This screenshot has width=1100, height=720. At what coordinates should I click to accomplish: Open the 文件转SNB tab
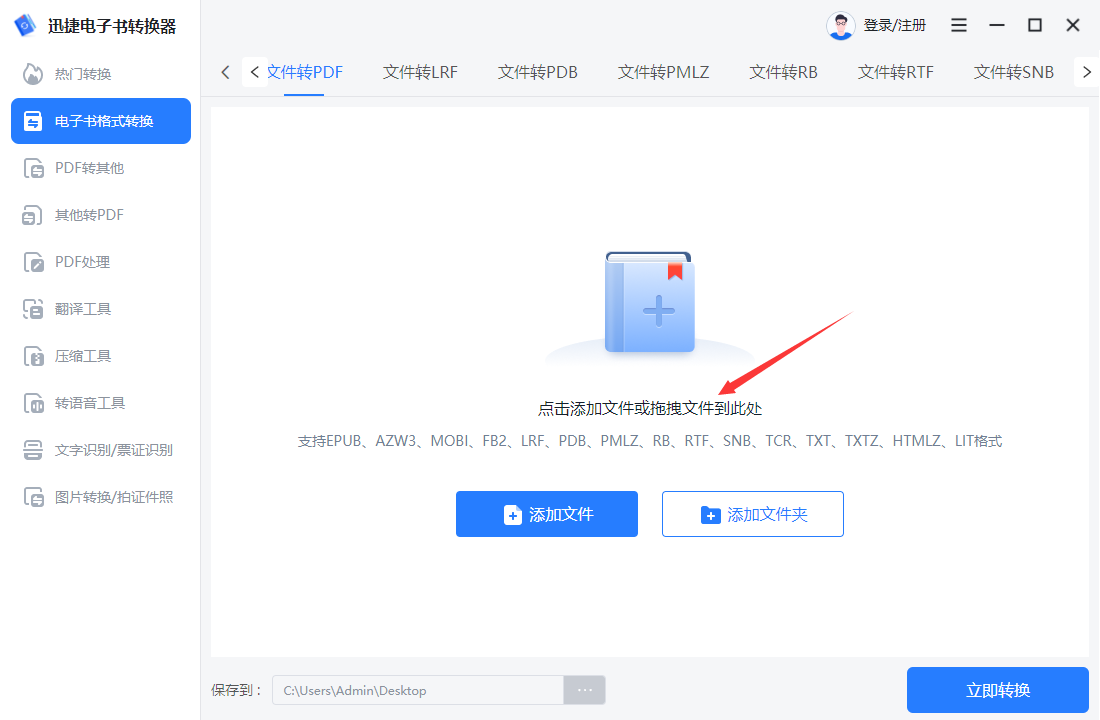1013,72
